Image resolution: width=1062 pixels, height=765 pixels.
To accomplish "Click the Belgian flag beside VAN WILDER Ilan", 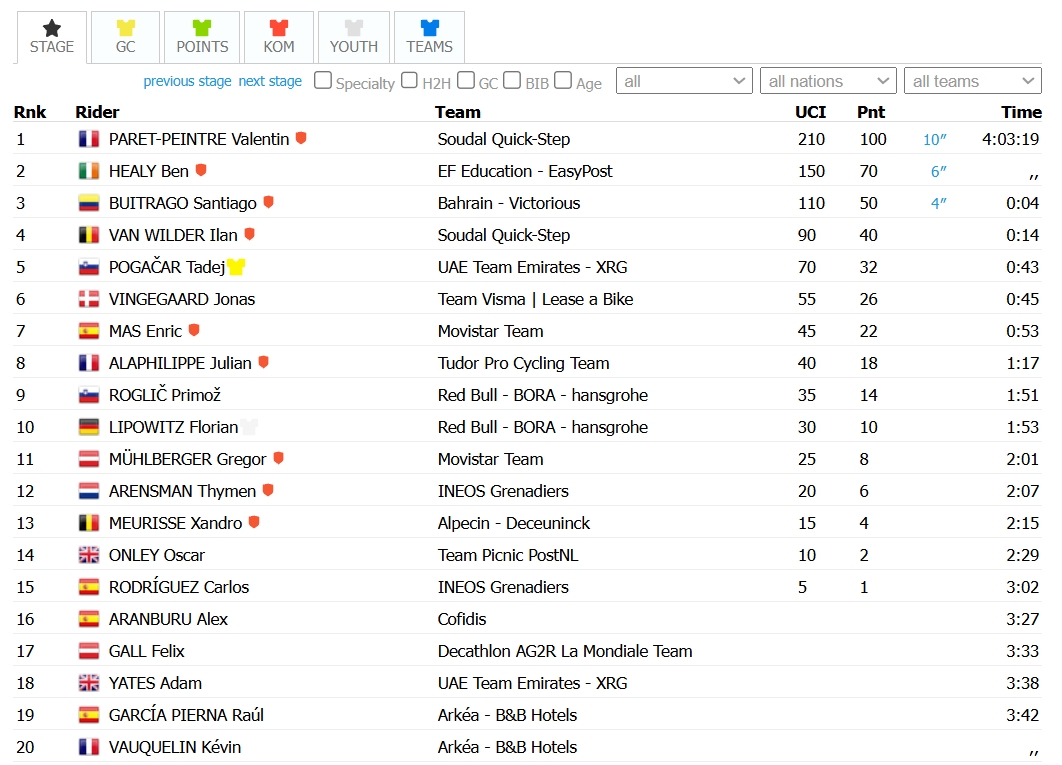I will click(x=89, y=235).
